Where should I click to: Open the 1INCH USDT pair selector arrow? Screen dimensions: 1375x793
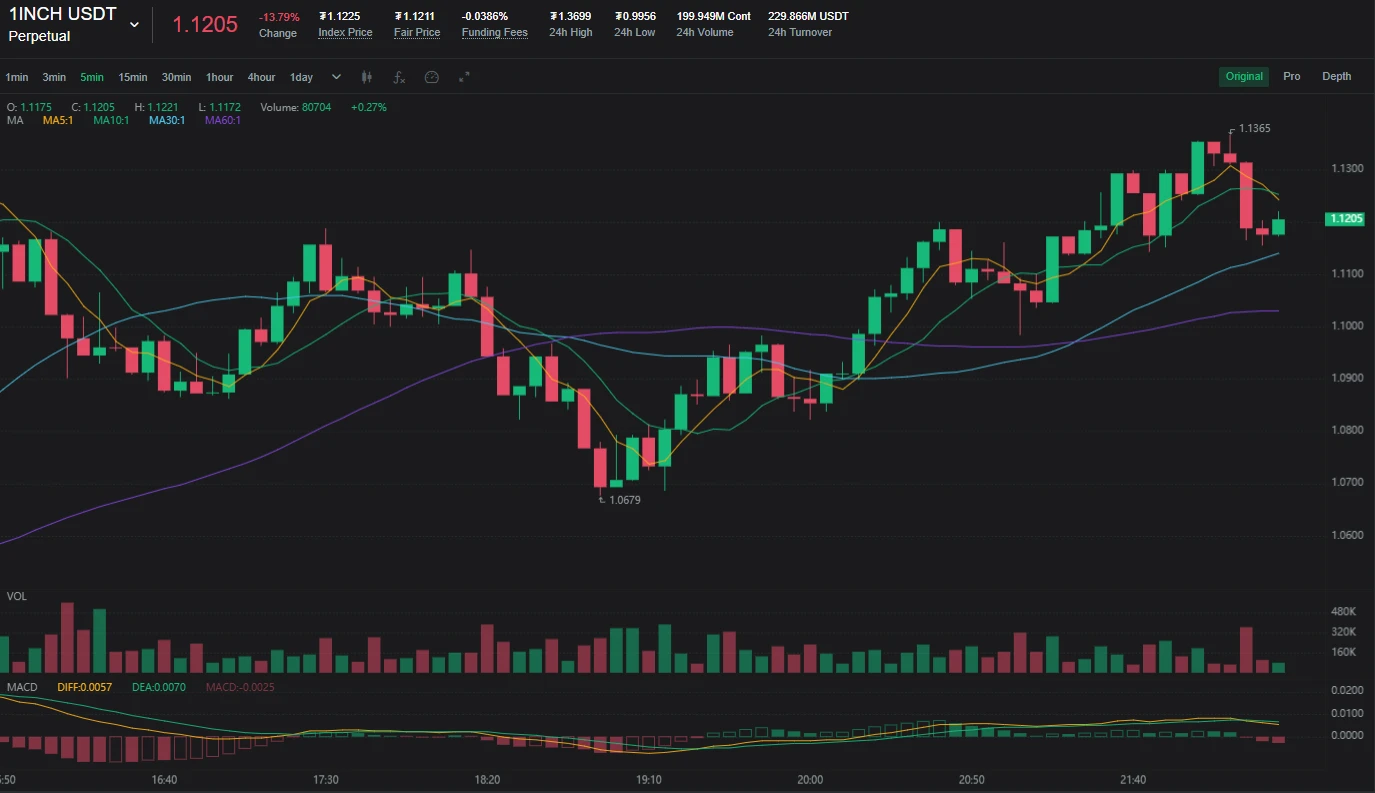pos(134,25)
